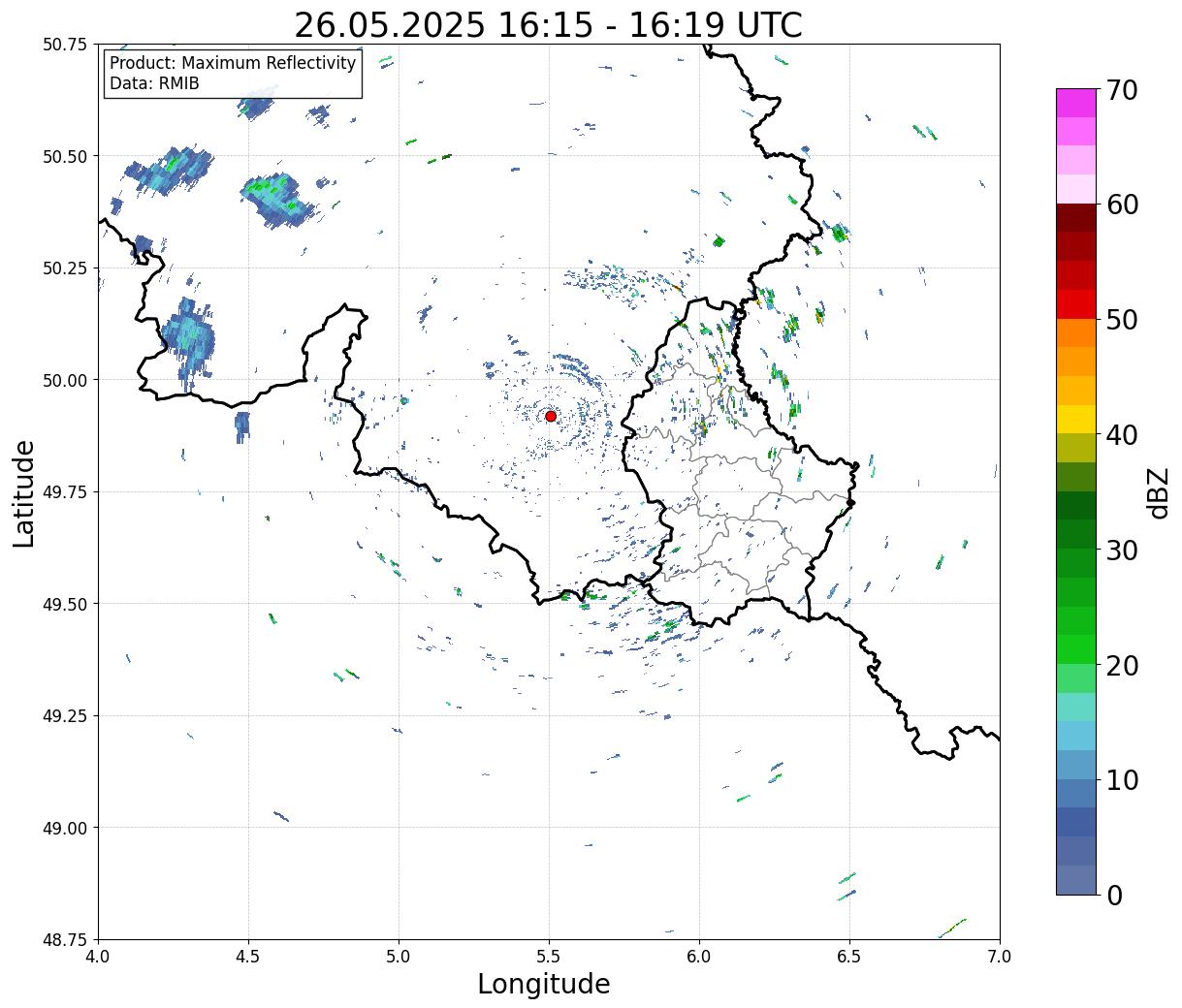1182x1008 pixels.
Task: Click the bright red colorbar segment above 50
Action: [1076, 304]
